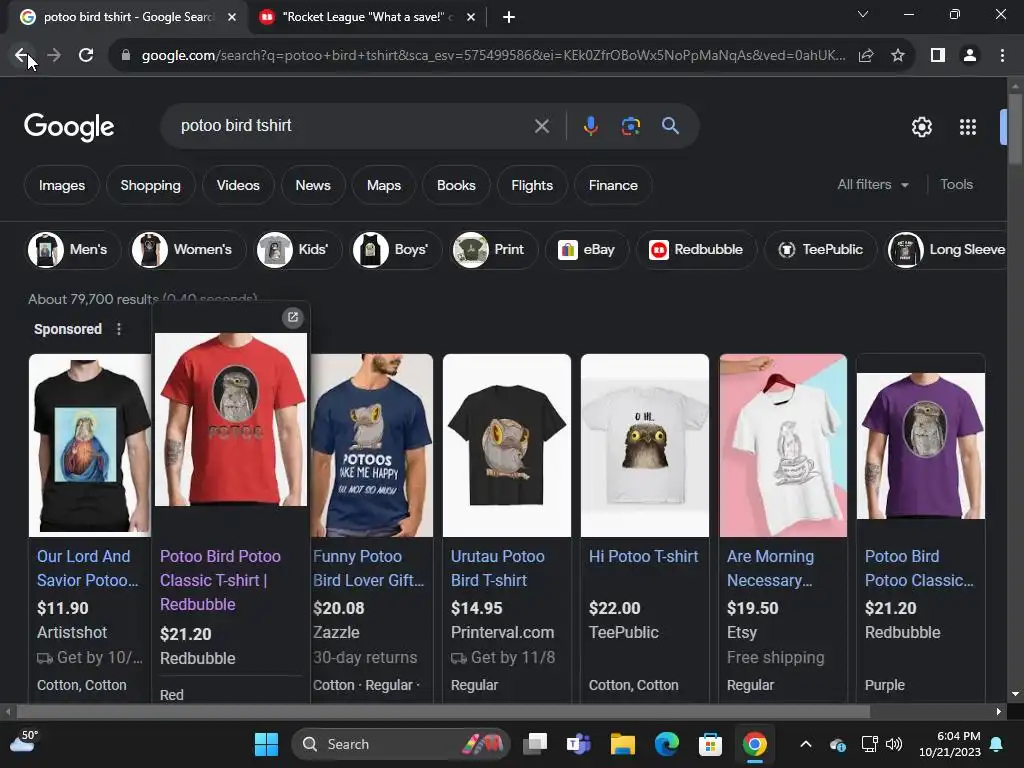
Task: Search by image with Google Lens icon
Action: pyautogui.click(x=630, y=126)
